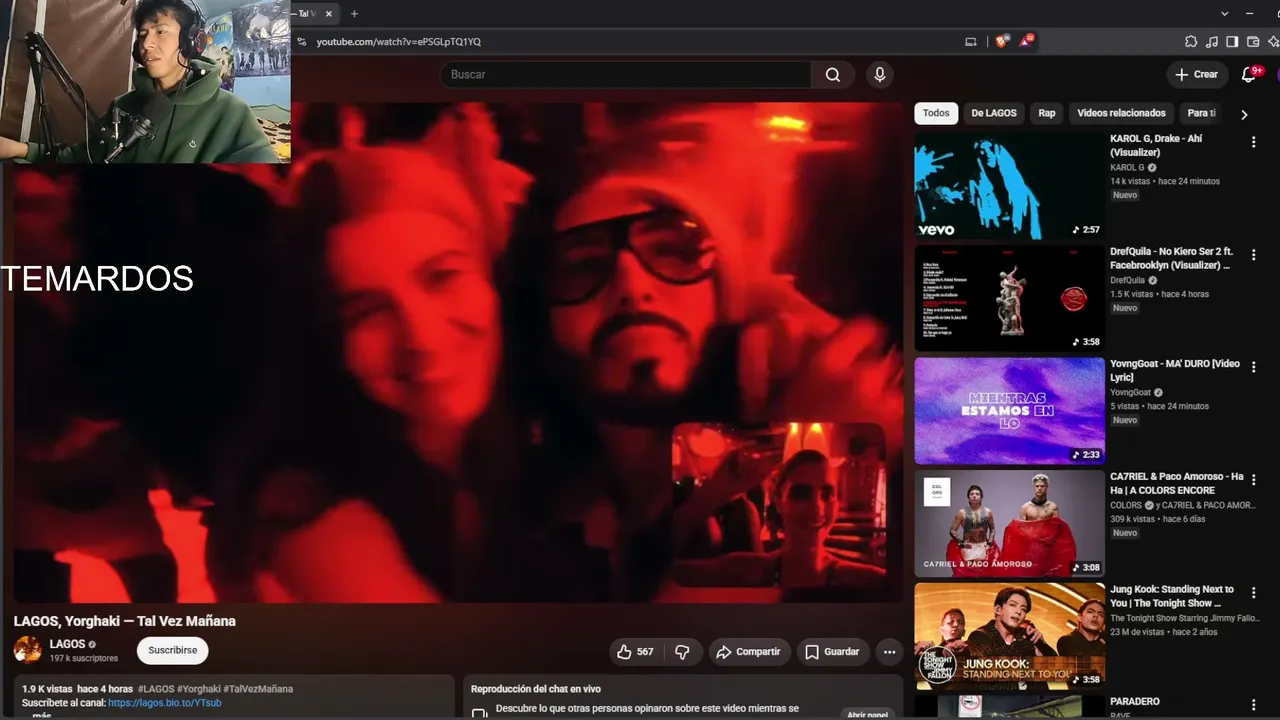The height and width of the screenshot is (720, 1280).
Task: Click 'The Tonight Show Starring Jimmy Fallon' channel name
Action: (x=1185, y=619)
